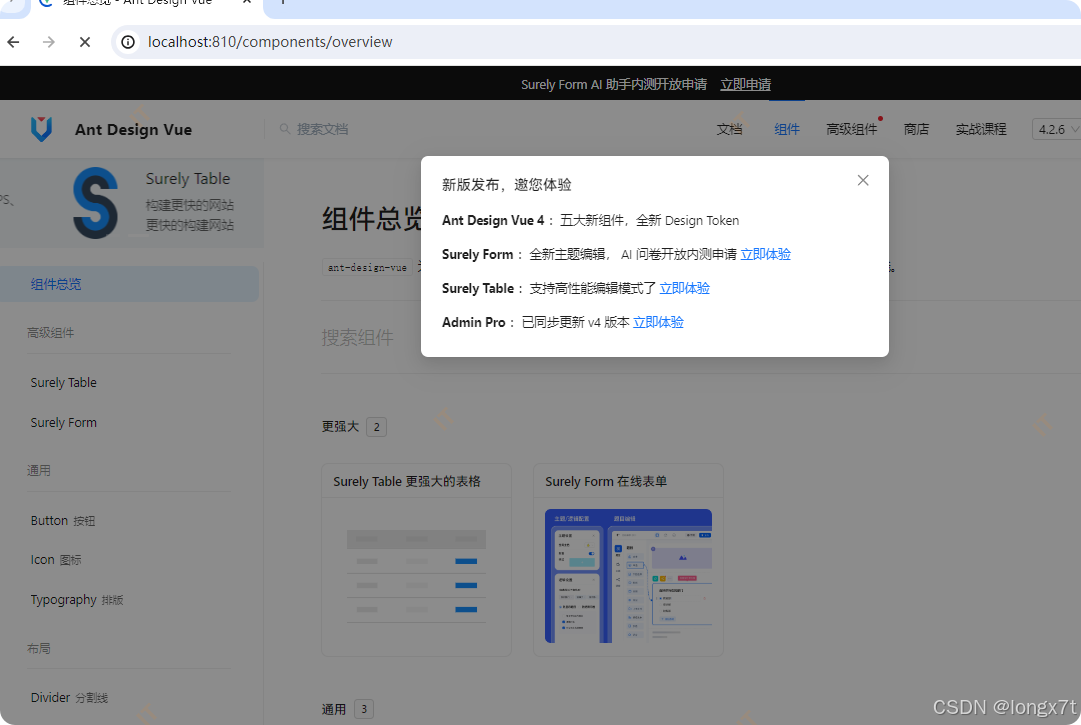Click the ant-design-vue code tag
The height and width of the screenshot is (725, 1081).
[367, 267]
